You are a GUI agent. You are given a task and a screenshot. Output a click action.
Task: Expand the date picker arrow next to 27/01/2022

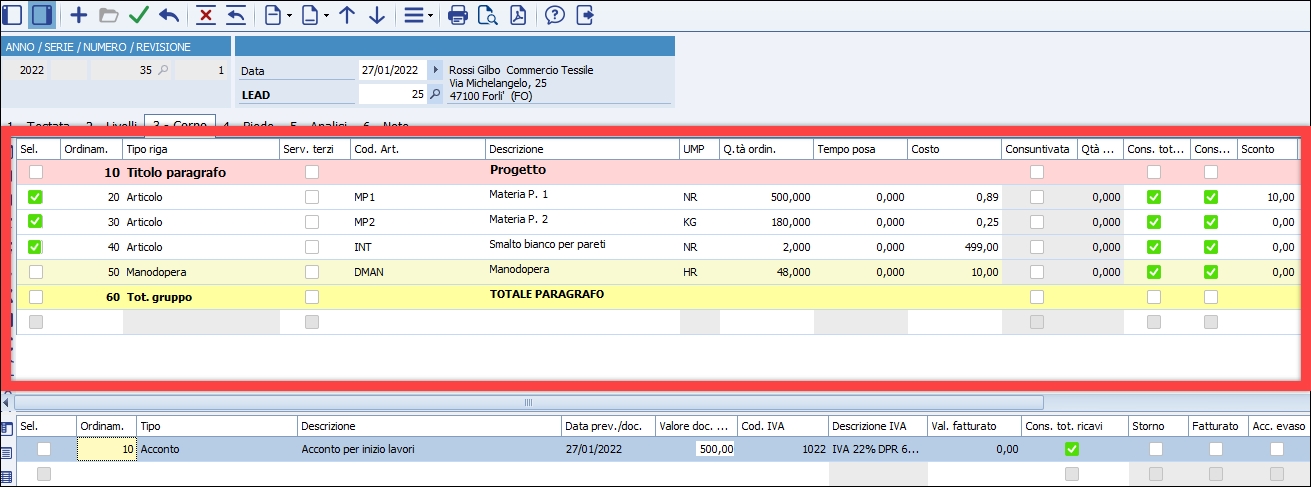coord(435,70)
